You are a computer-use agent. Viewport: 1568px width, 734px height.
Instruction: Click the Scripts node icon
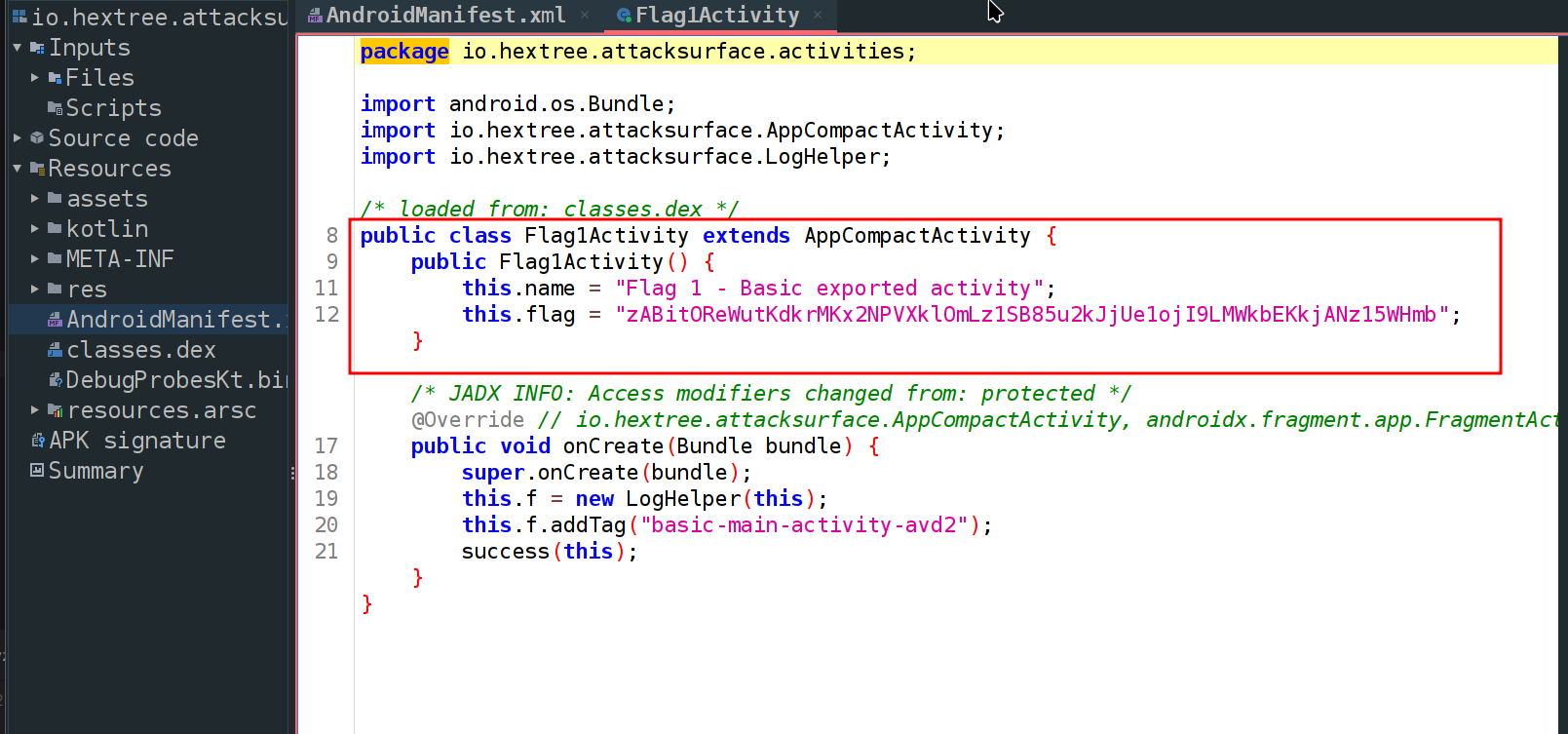55,108
